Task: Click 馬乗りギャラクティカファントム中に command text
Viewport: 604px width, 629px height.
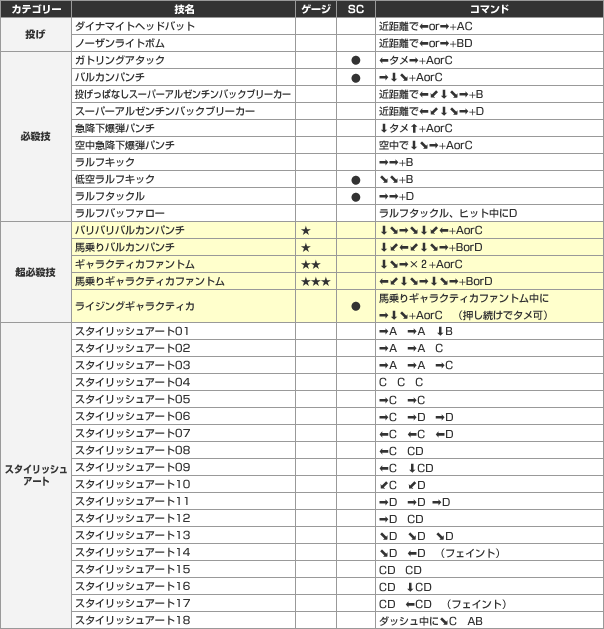Action: click(464, 298)
